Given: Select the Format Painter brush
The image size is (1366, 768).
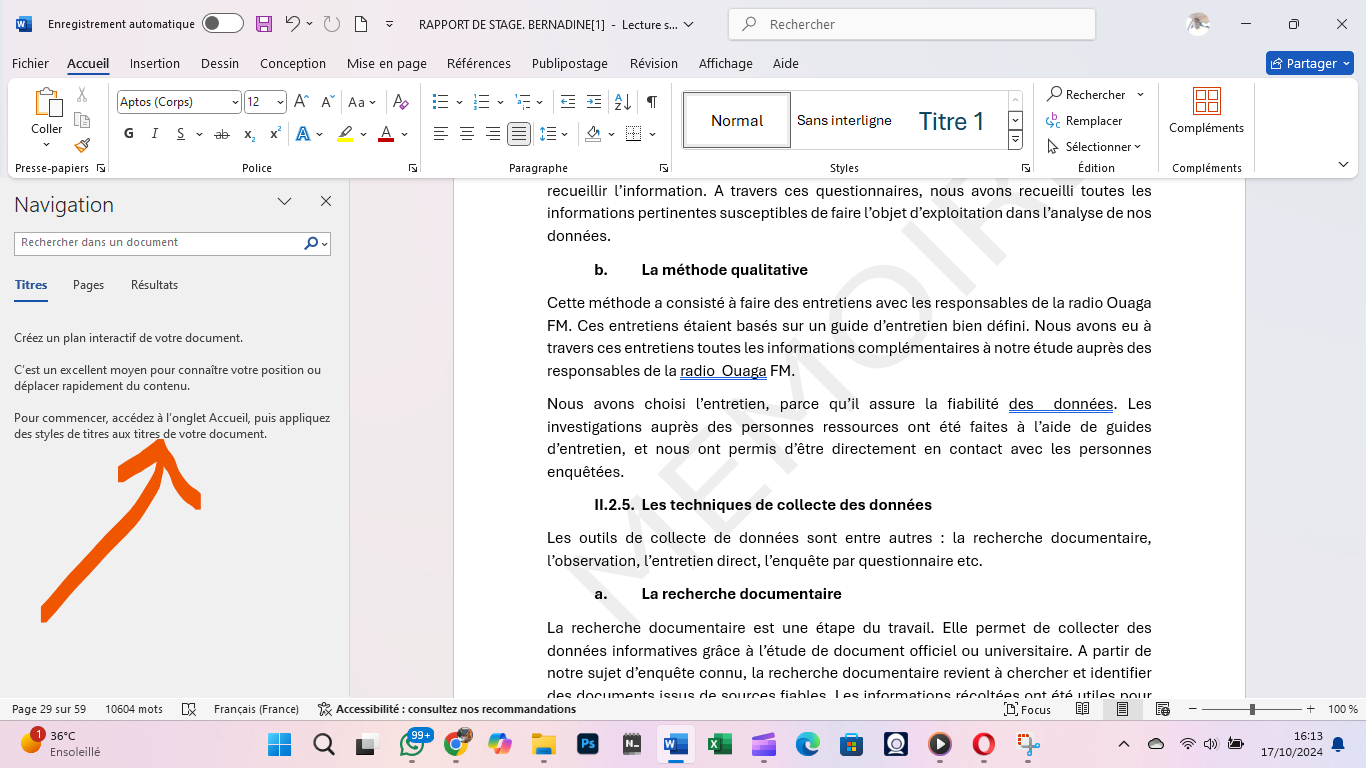Looking at the screenshot, I should [x=82, y=145].
